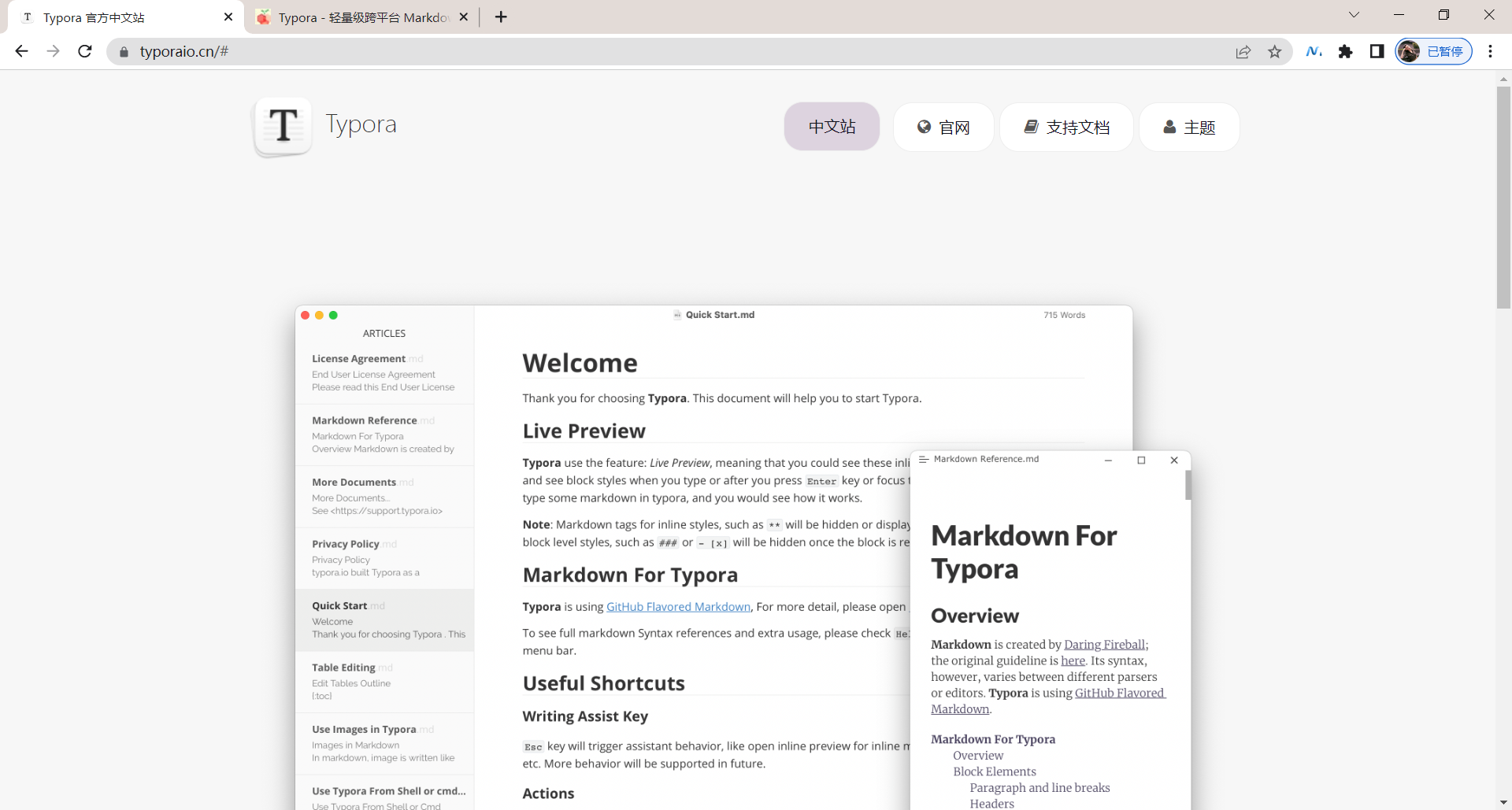1512x810 pixels.
Task: Open the Extensions puzzle icon
Action: (1346, 51)
